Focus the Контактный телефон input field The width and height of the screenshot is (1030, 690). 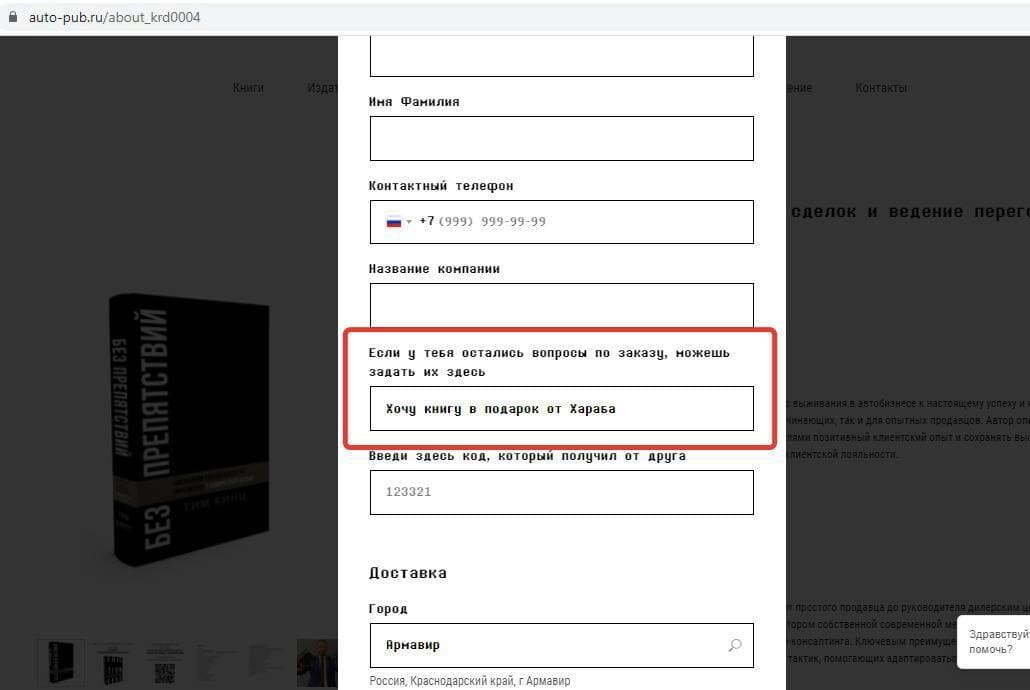562,222
